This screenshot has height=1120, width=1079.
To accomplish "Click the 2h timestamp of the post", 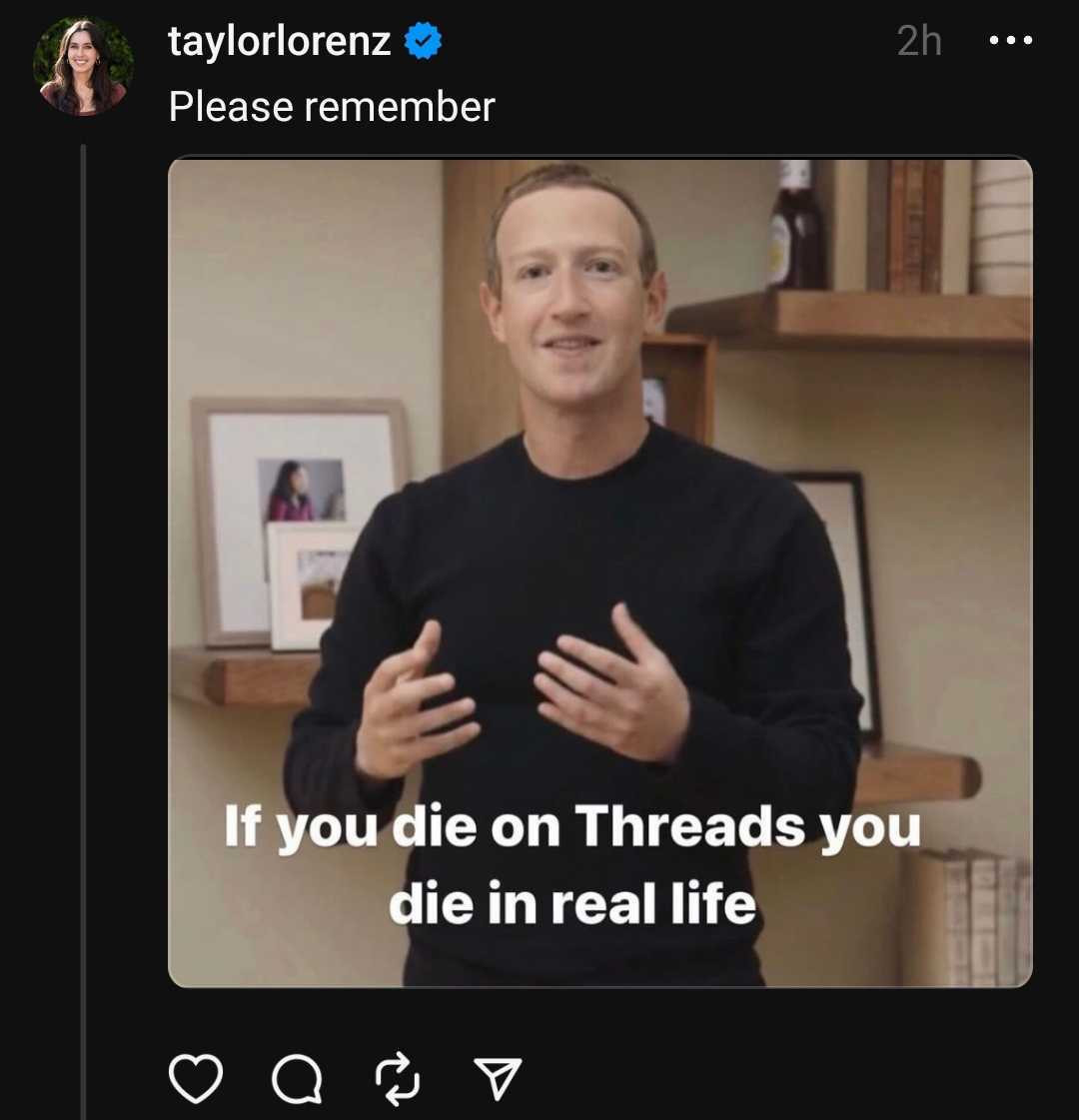I will click(919, 41).
